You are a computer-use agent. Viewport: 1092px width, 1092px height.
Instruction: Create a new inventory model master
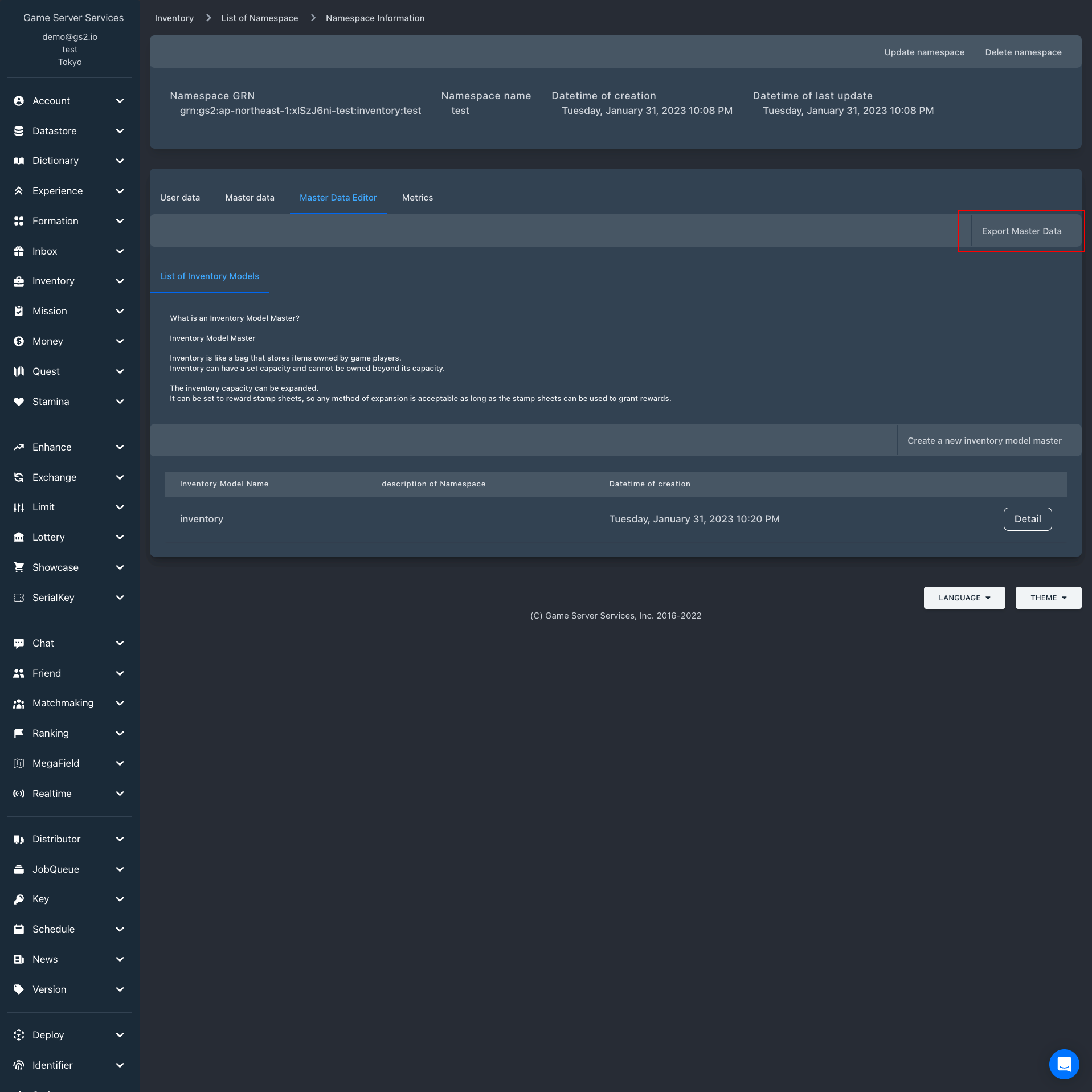(984, 441)
